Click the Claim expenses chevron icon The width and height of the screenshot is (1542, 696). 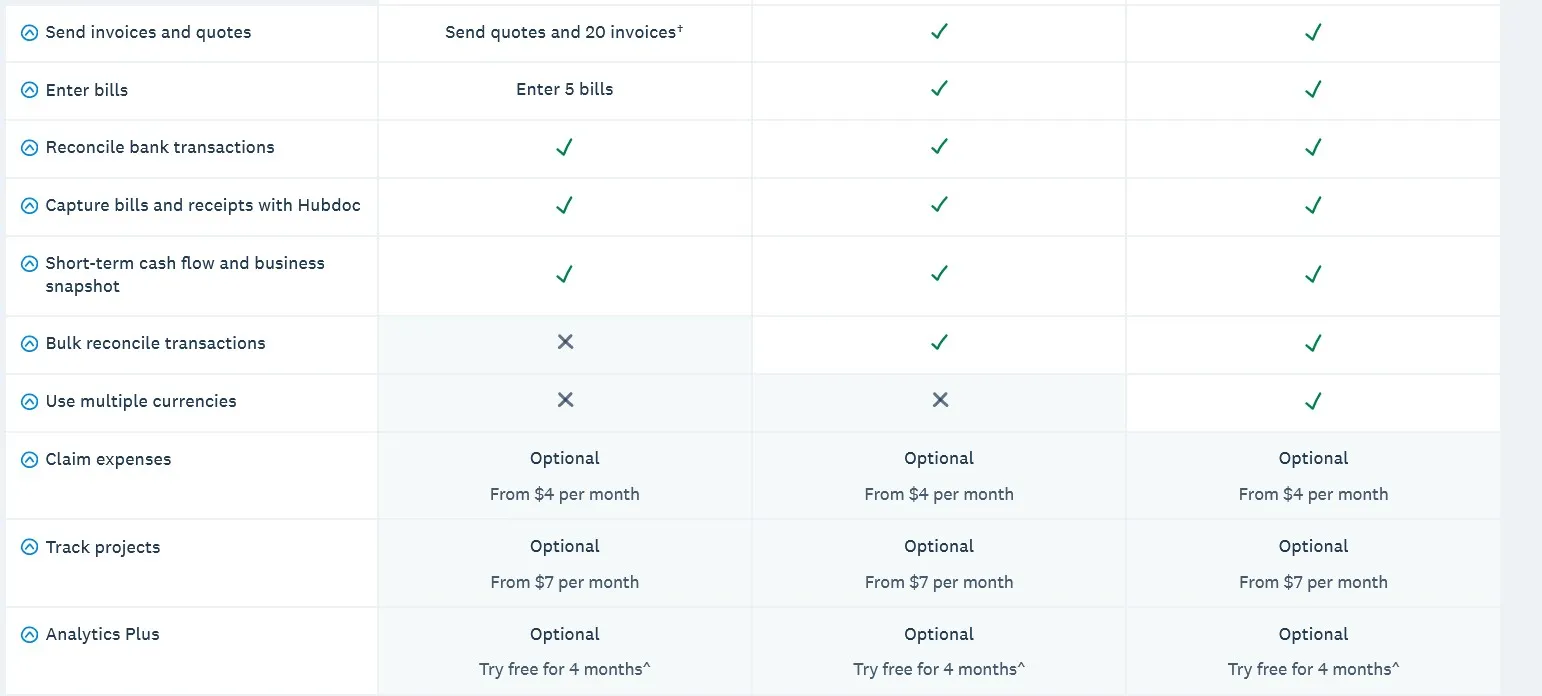(x=30, y=460)
